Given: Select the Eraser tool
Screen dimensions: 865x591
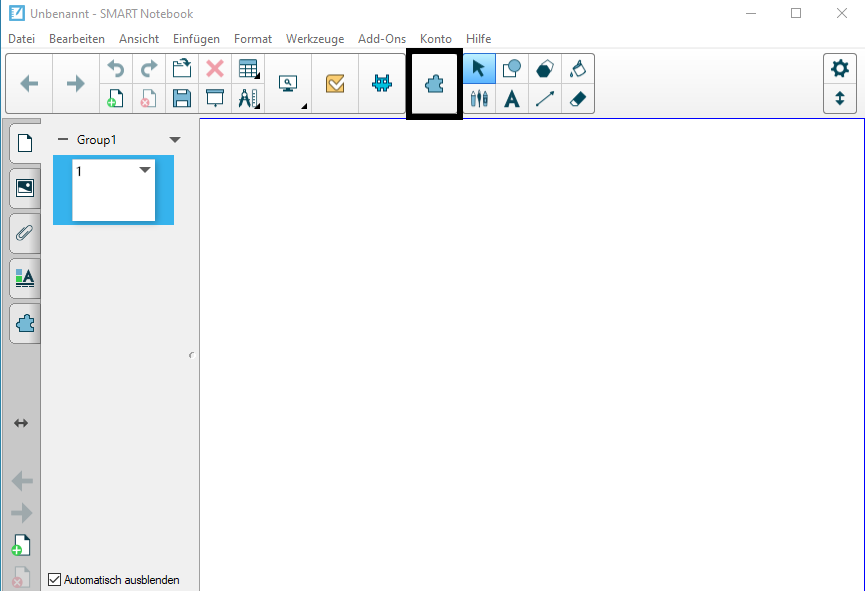Looking at the screenshot, I should click(x=577, y=99).
